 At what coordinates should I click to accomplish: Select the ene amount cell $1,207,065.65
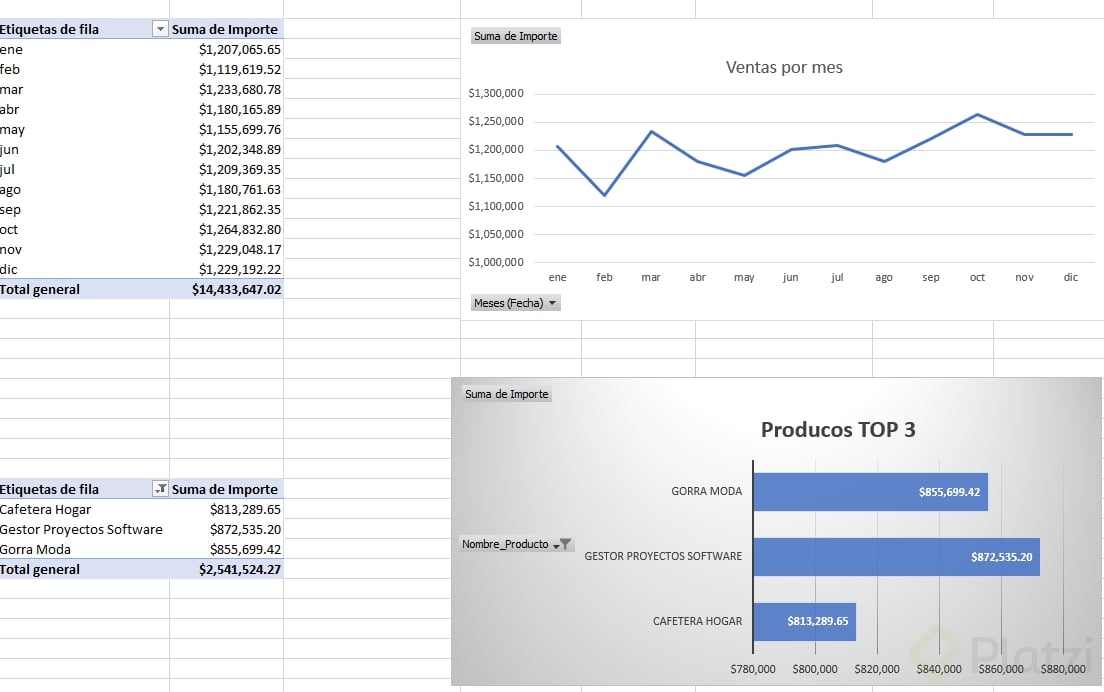240,49
